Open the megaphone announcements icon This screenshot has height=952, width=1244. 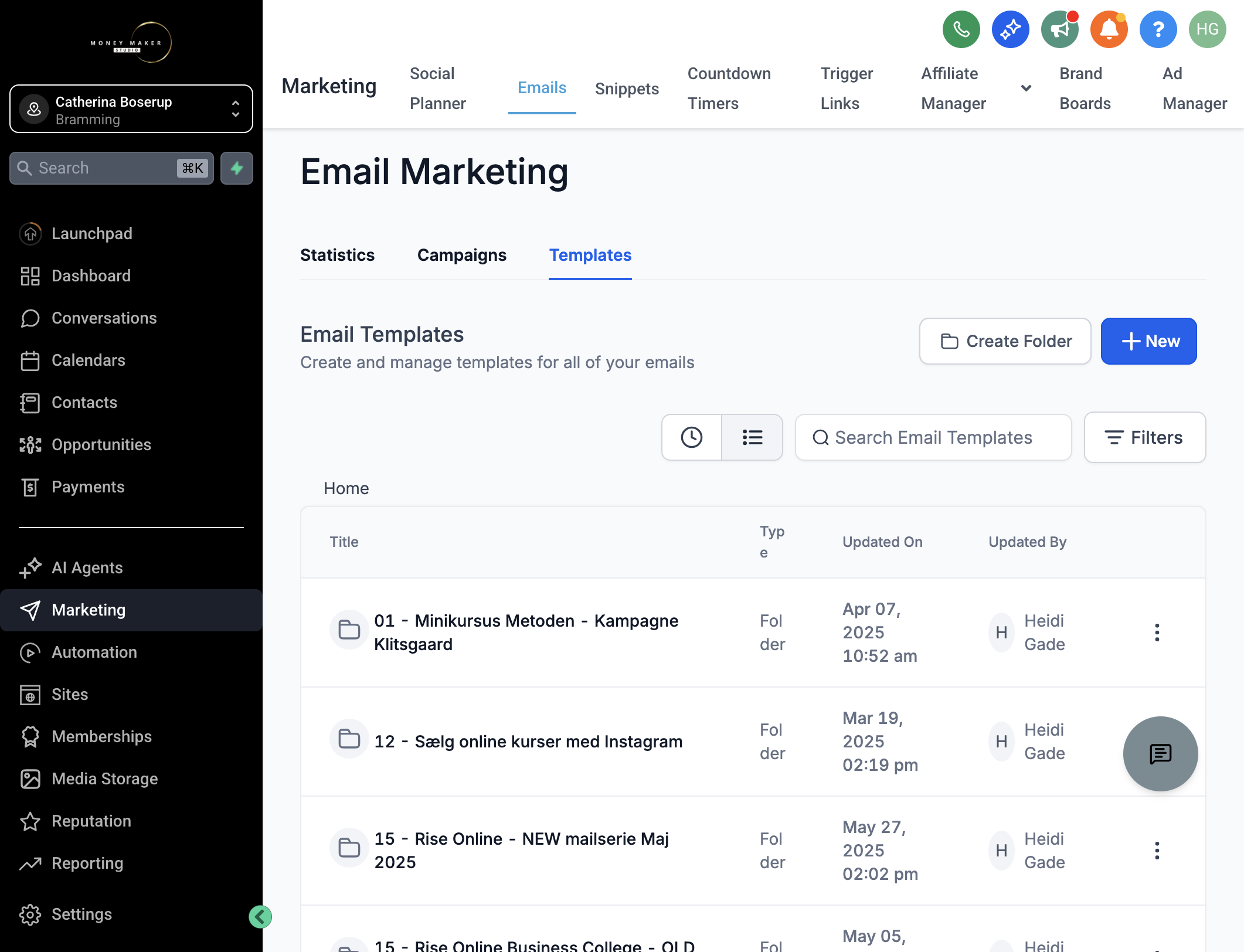tap(1059, 29)
